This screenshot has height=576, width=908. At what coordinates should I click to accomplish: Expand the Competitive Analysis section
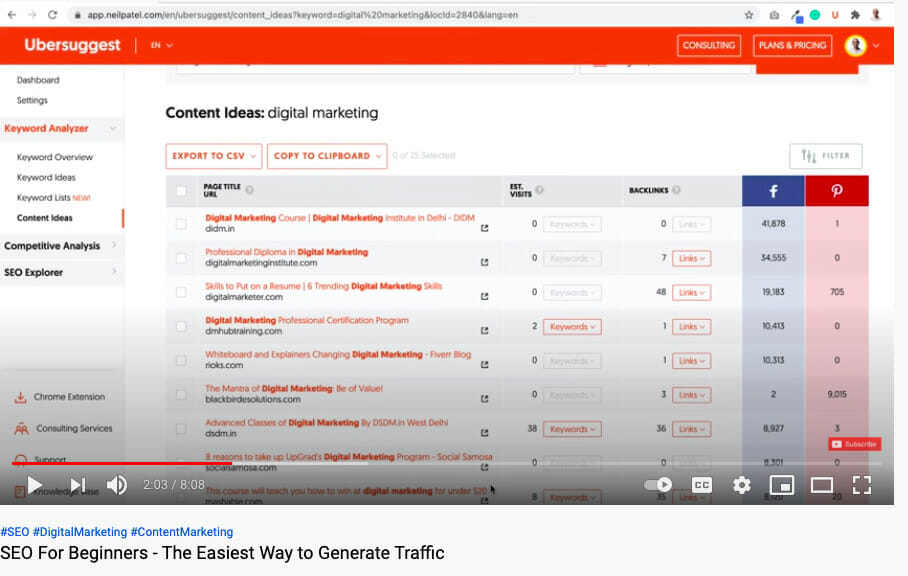pos(61,245)
